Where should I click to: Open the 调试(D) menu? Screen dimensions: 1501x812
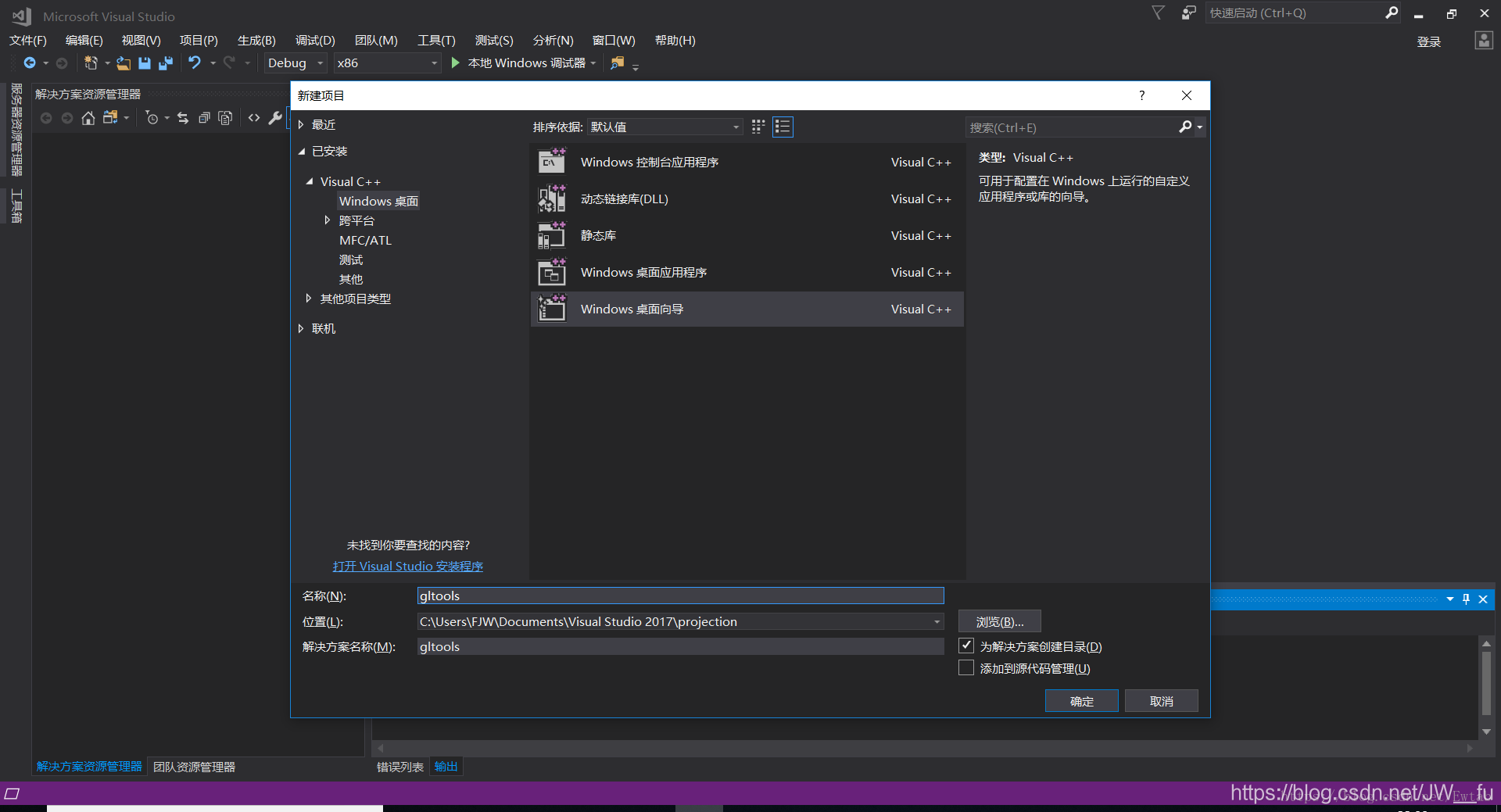tap(315, 41)
